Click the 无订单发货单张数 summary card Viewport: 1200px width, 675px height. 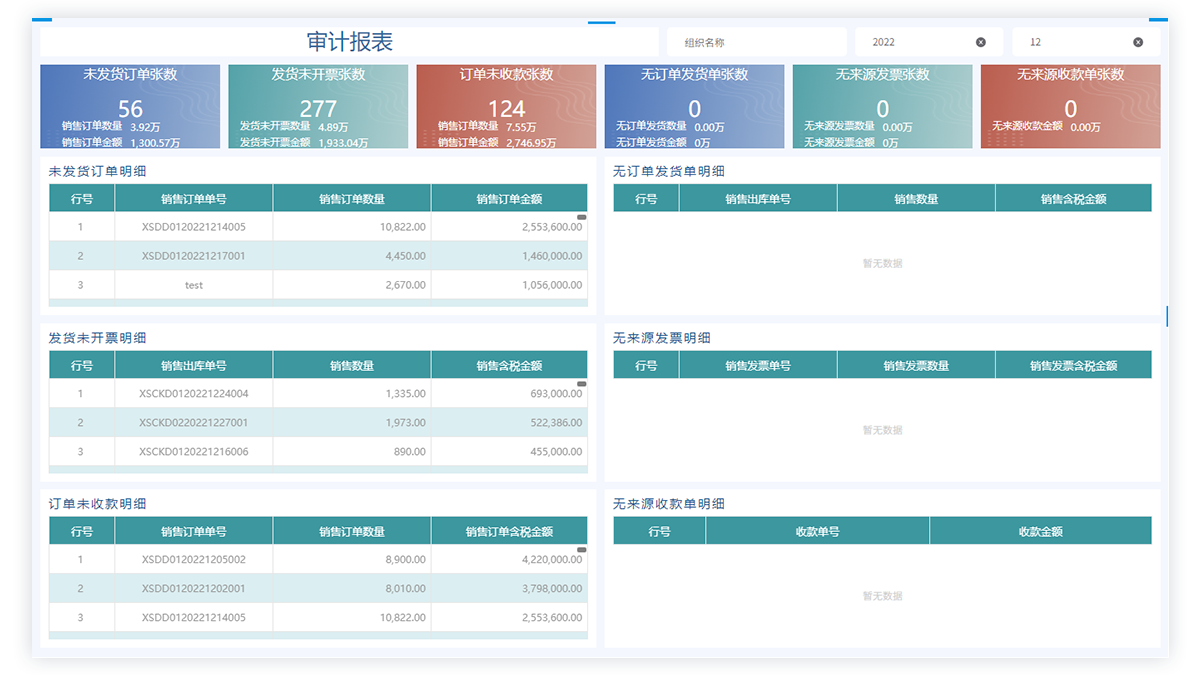click(694, 106)
